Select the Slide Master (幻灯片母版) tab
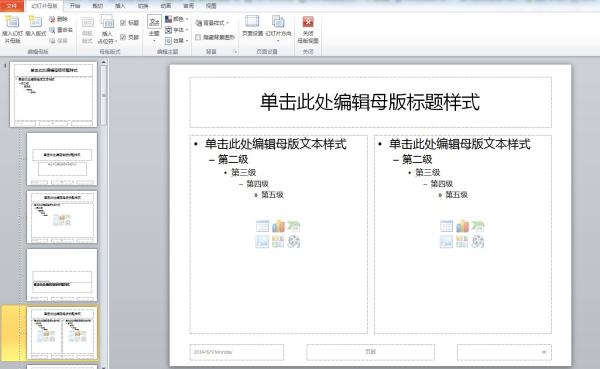Image resolution: width=600 pixels, height=369 pixels. [x=44, y=6]
